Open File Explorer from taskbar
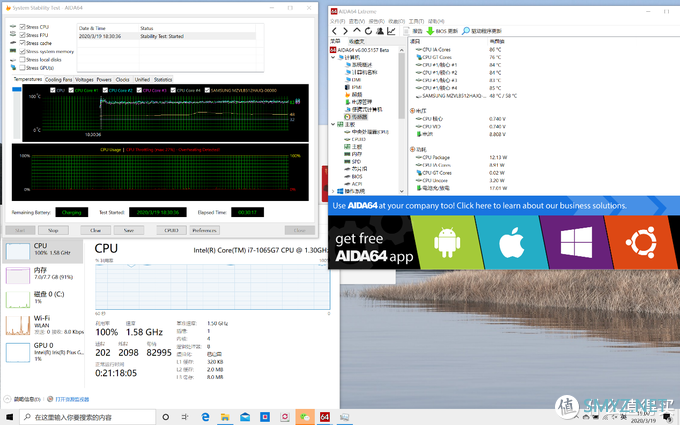 tap(225, 417)
